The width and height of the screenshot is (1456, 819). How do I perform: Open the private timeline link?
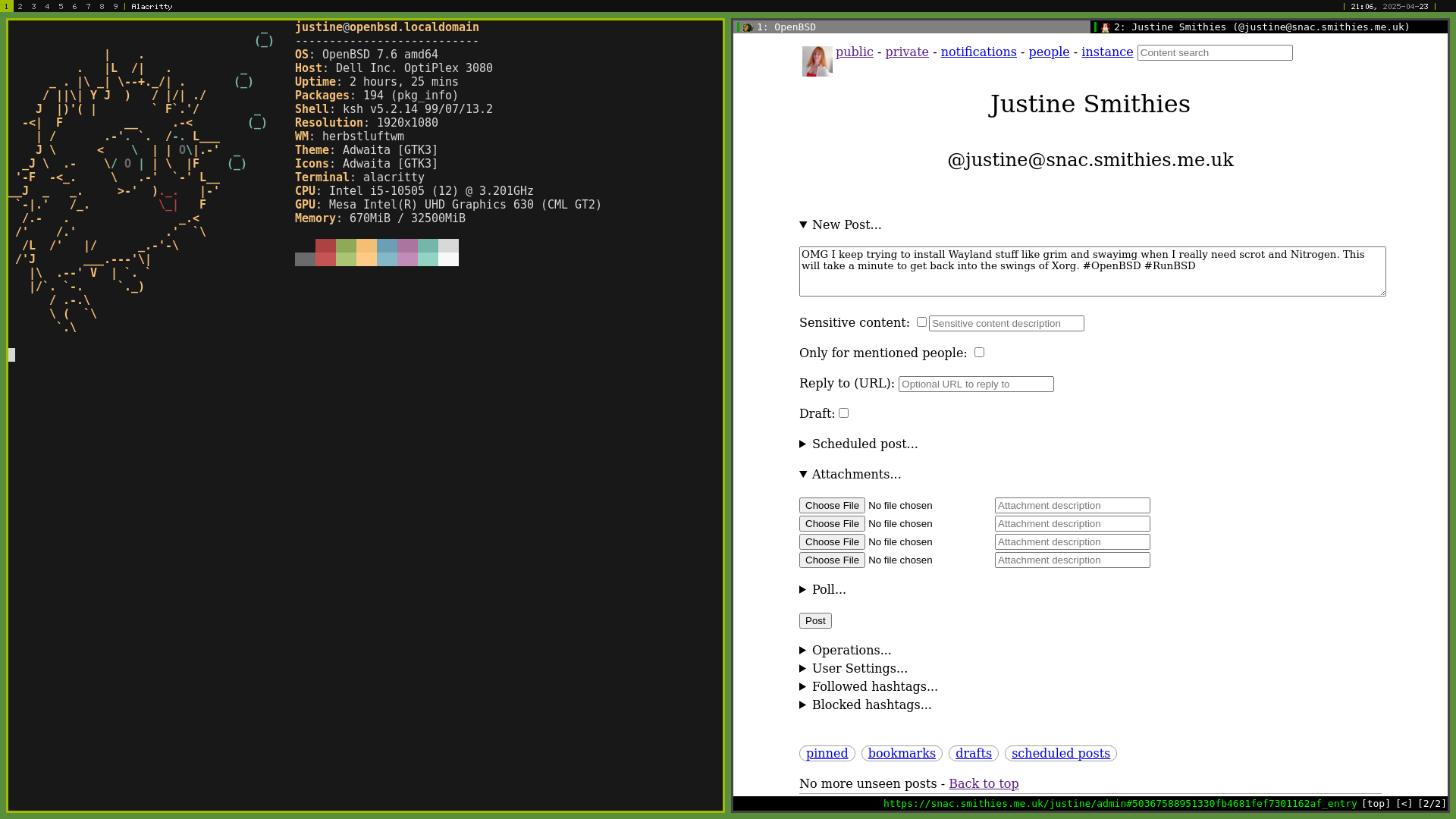(907, 52)
